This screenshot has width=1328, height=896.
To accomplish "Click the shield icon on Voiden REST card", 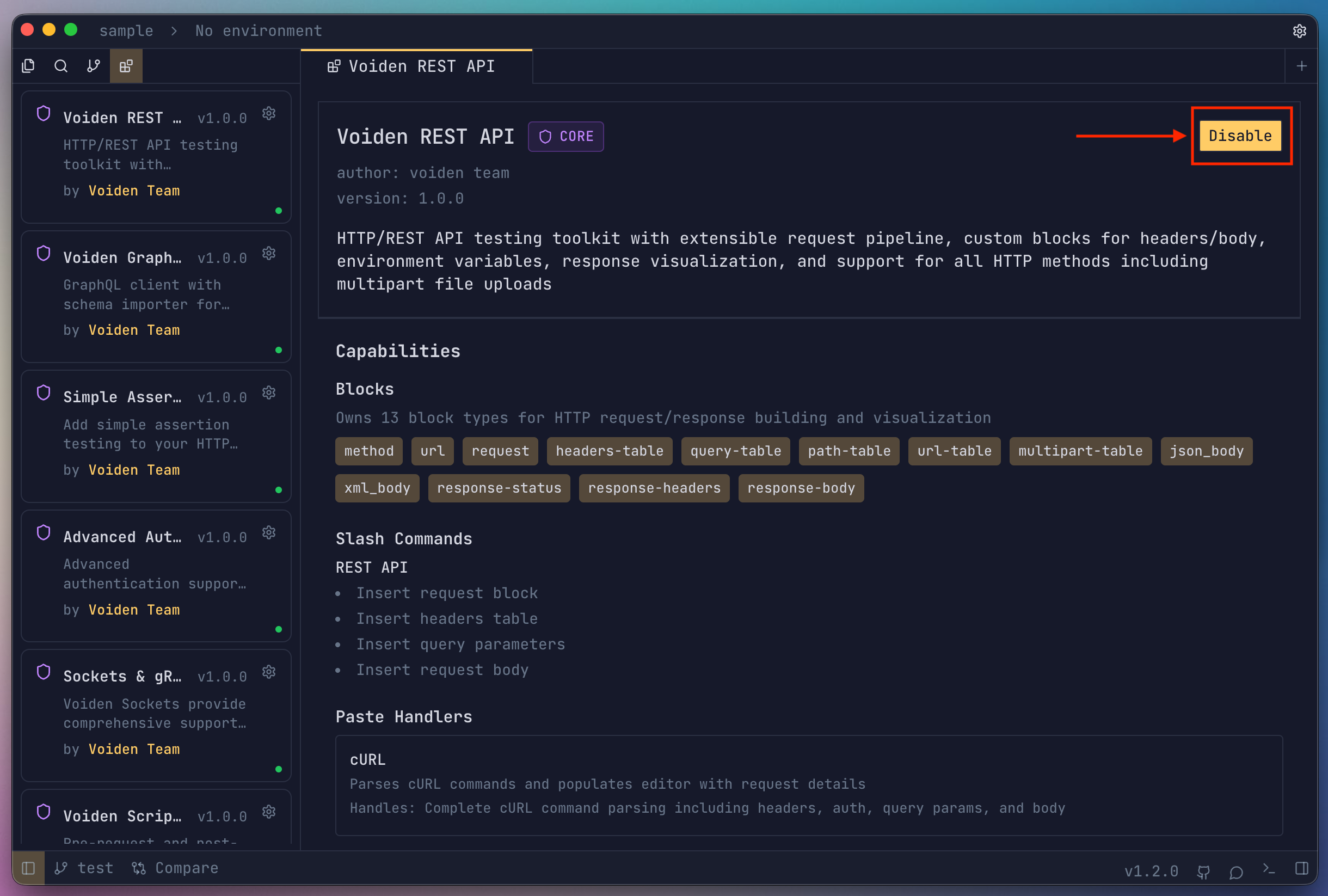I will (44, 113).
